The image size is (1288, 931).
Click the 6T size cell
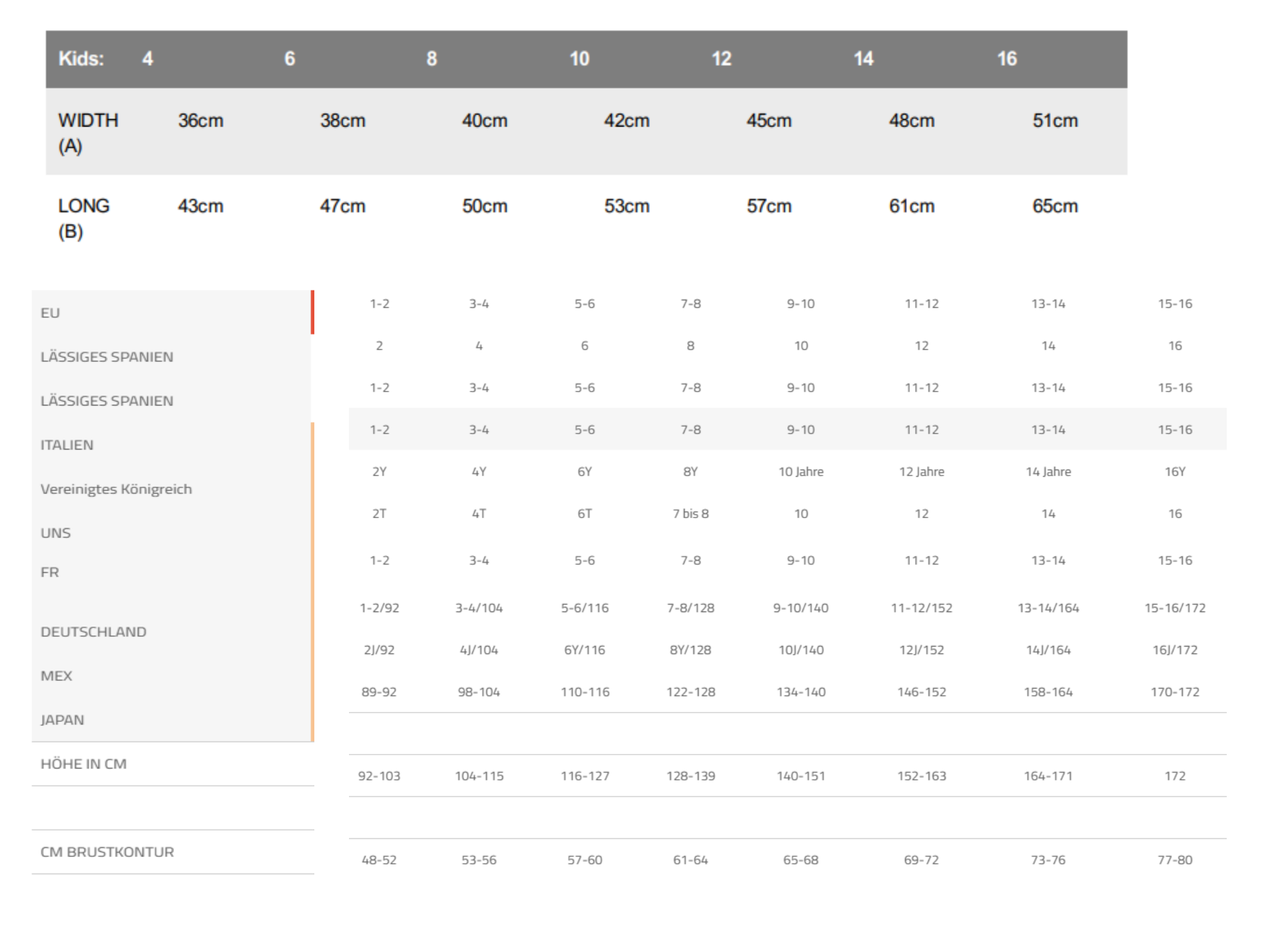(585, 513)
